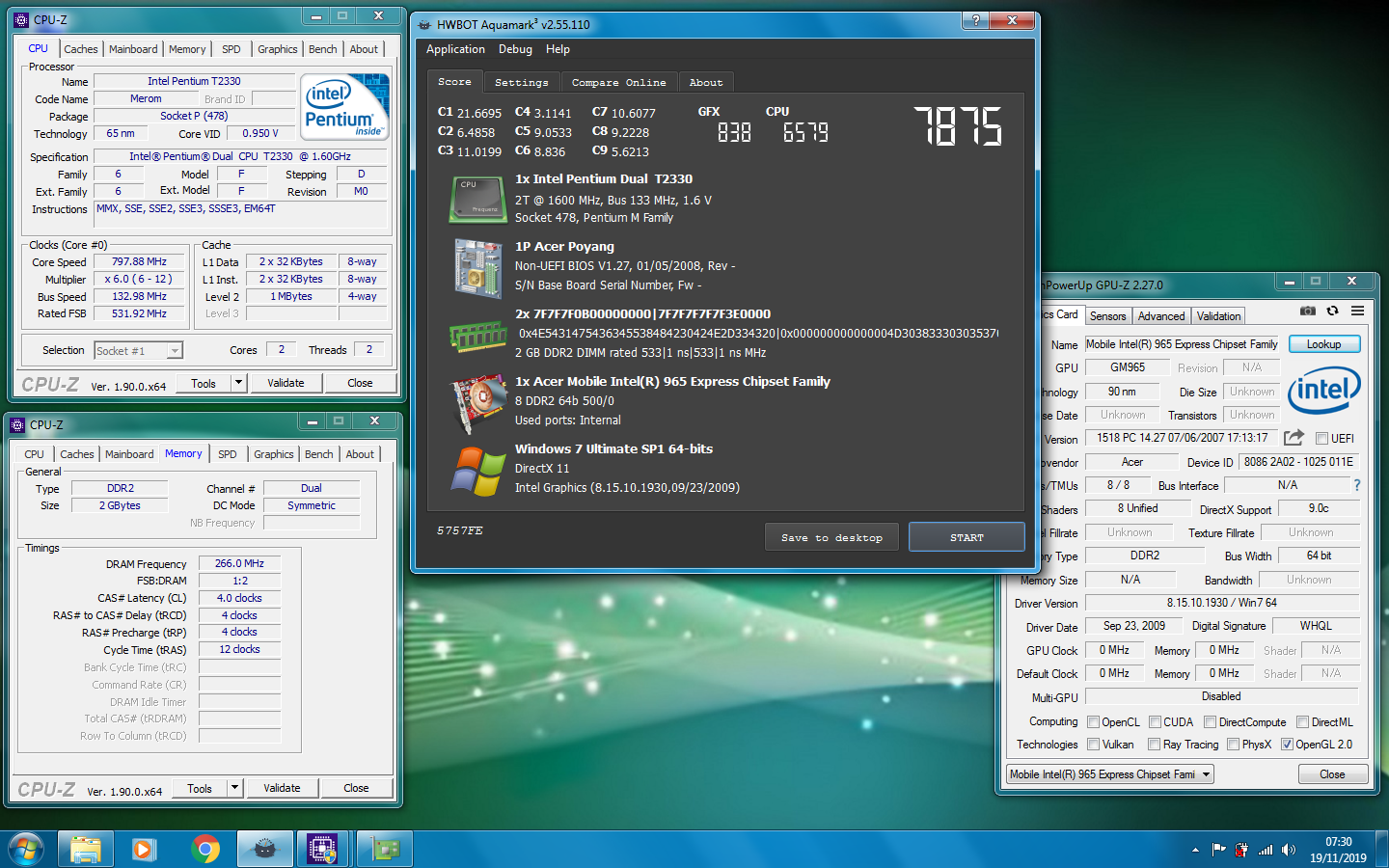Click the Intel Pentium inside logo
This screenshot has width=1389, height=868.
(x=344, y=107)
